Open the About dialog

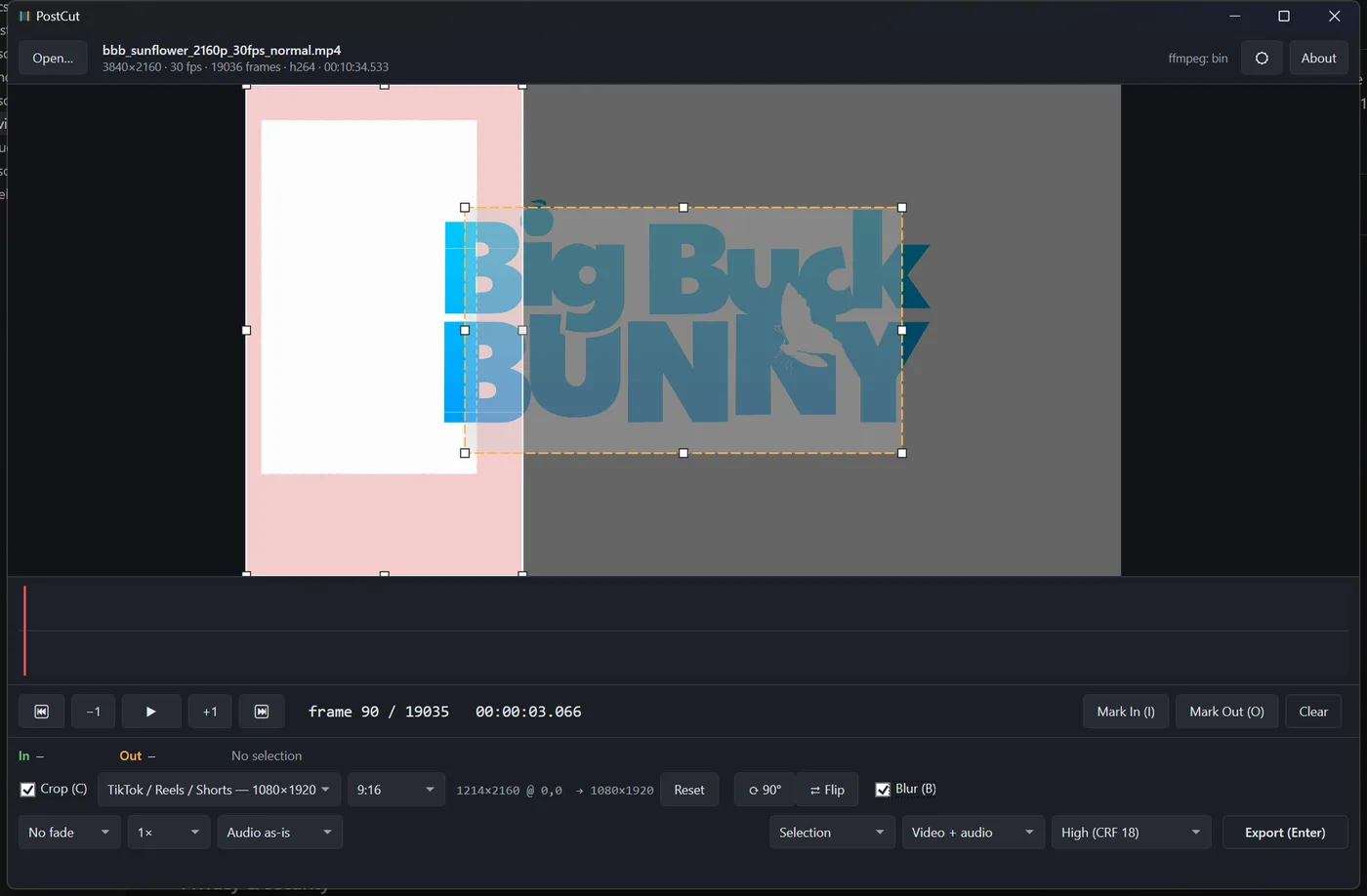click(1318, 59)
